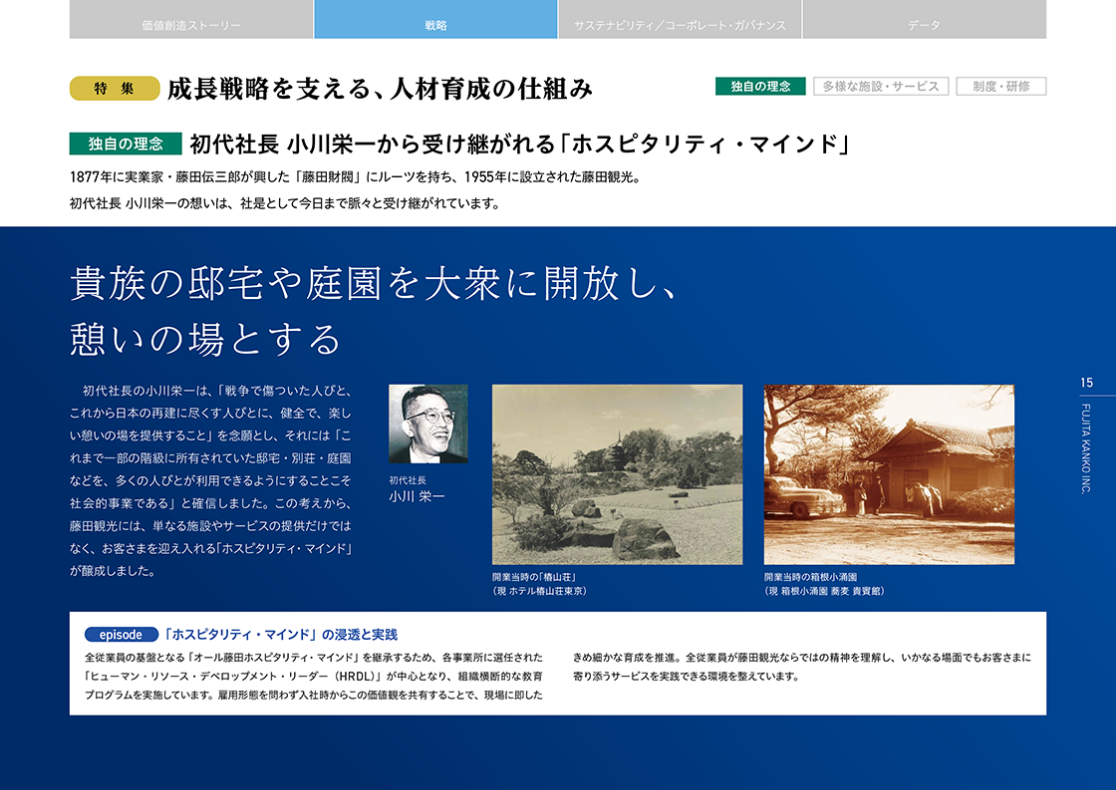Screen dimensions: 1116x790
Task: Open the データ tab
Action: (924, 19)
